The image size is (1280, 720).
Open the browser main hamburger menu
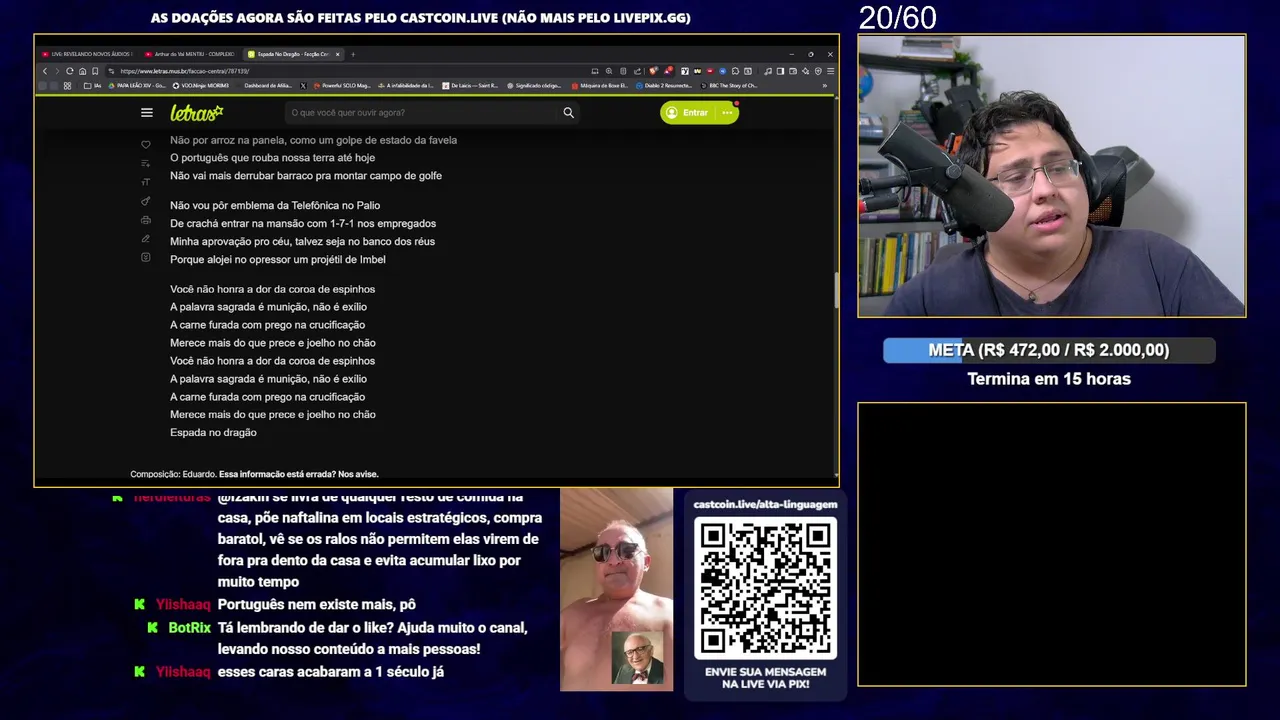click(x=831, y=71)
